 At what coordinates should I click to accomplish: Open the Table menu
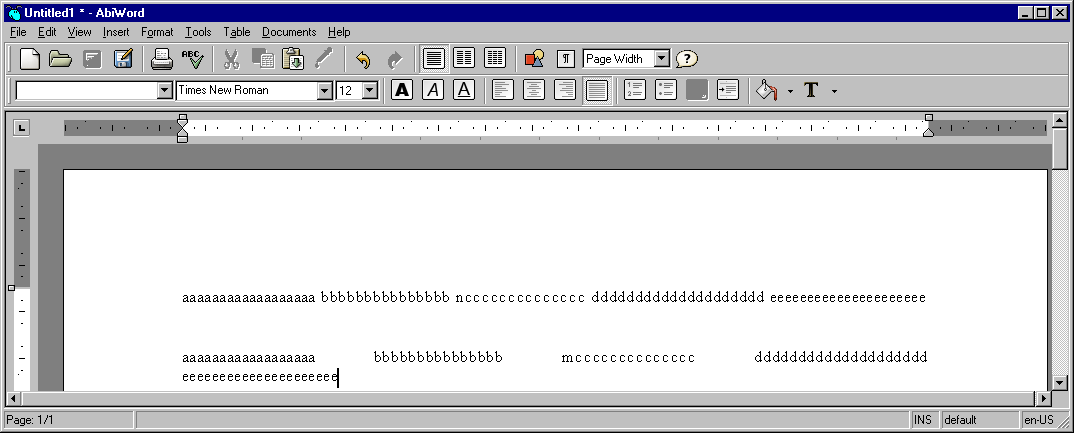point(237,32)
